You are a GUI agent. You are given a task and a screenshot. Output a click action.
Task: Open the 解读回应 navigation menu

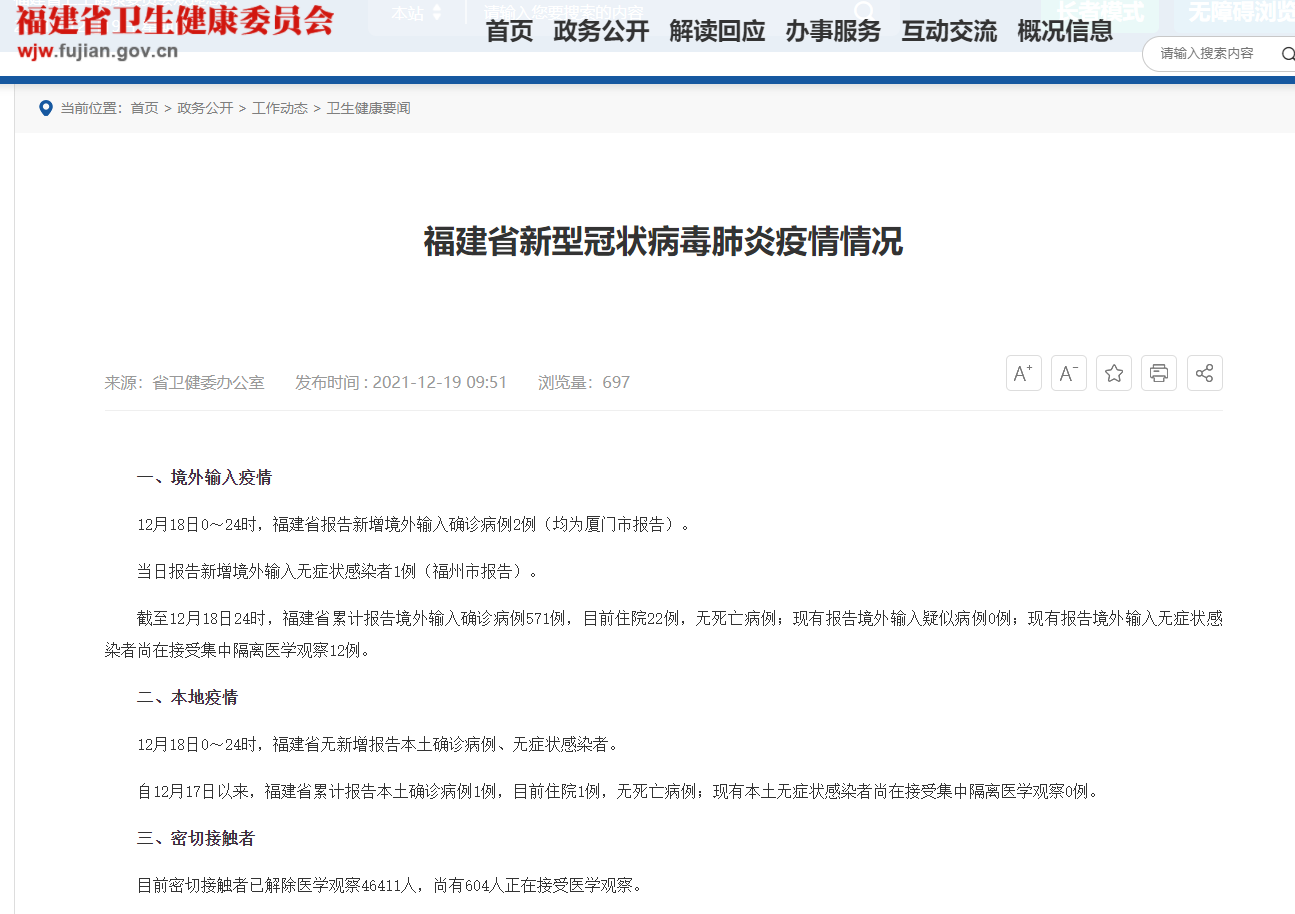(717, 31)
